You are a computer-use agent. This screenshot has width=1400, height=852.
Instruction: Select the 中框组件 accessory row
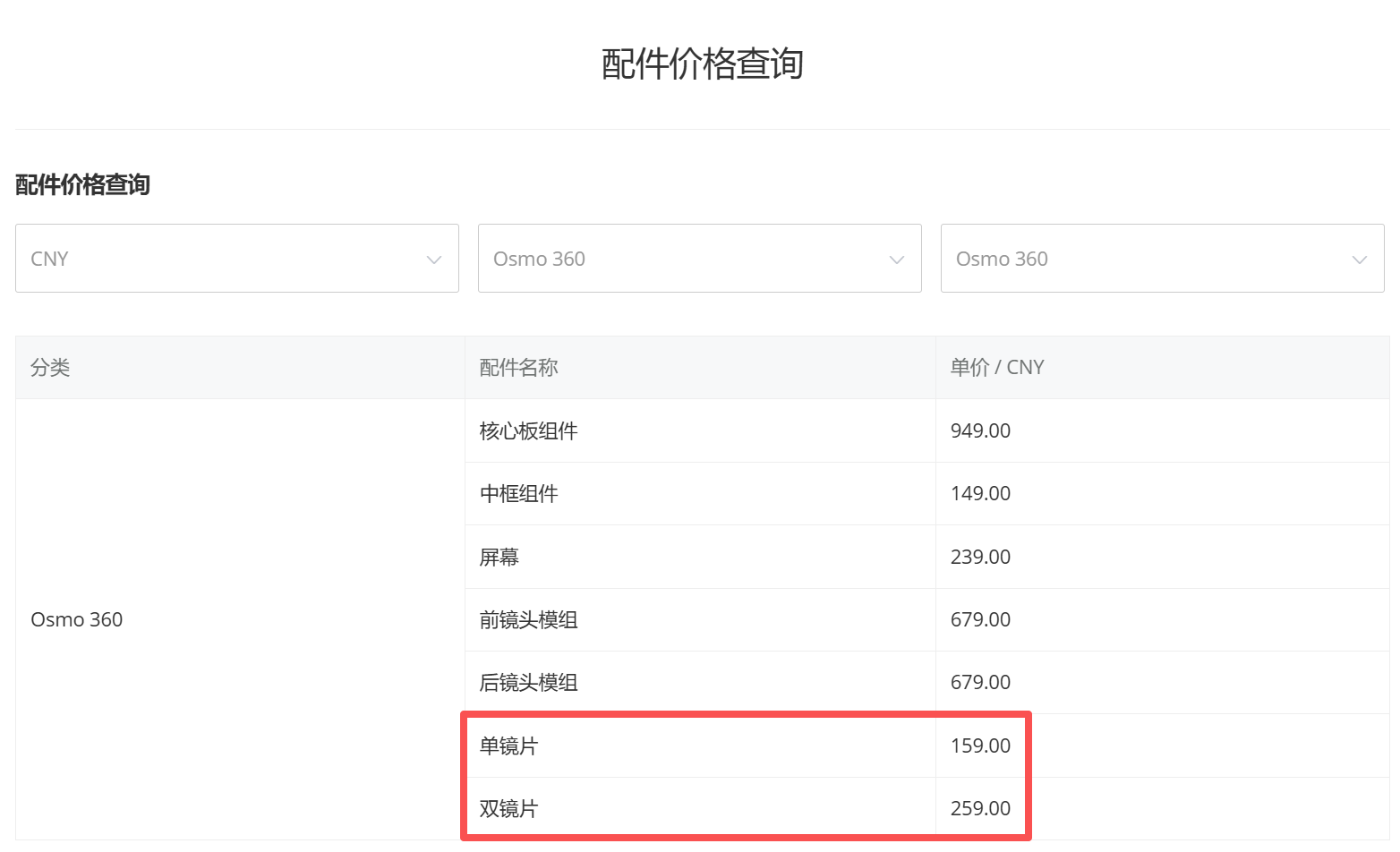927,493
